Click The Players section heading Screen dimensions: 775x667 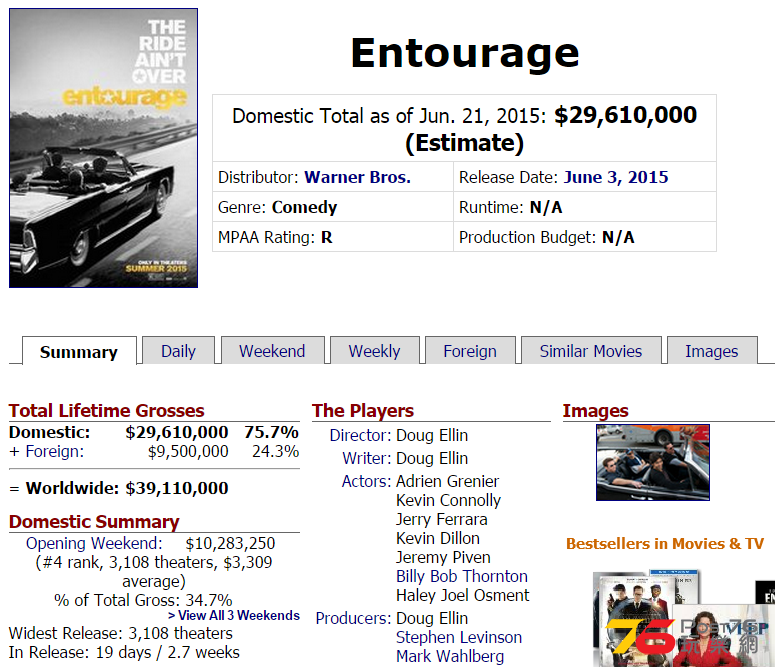click(363, 411)
